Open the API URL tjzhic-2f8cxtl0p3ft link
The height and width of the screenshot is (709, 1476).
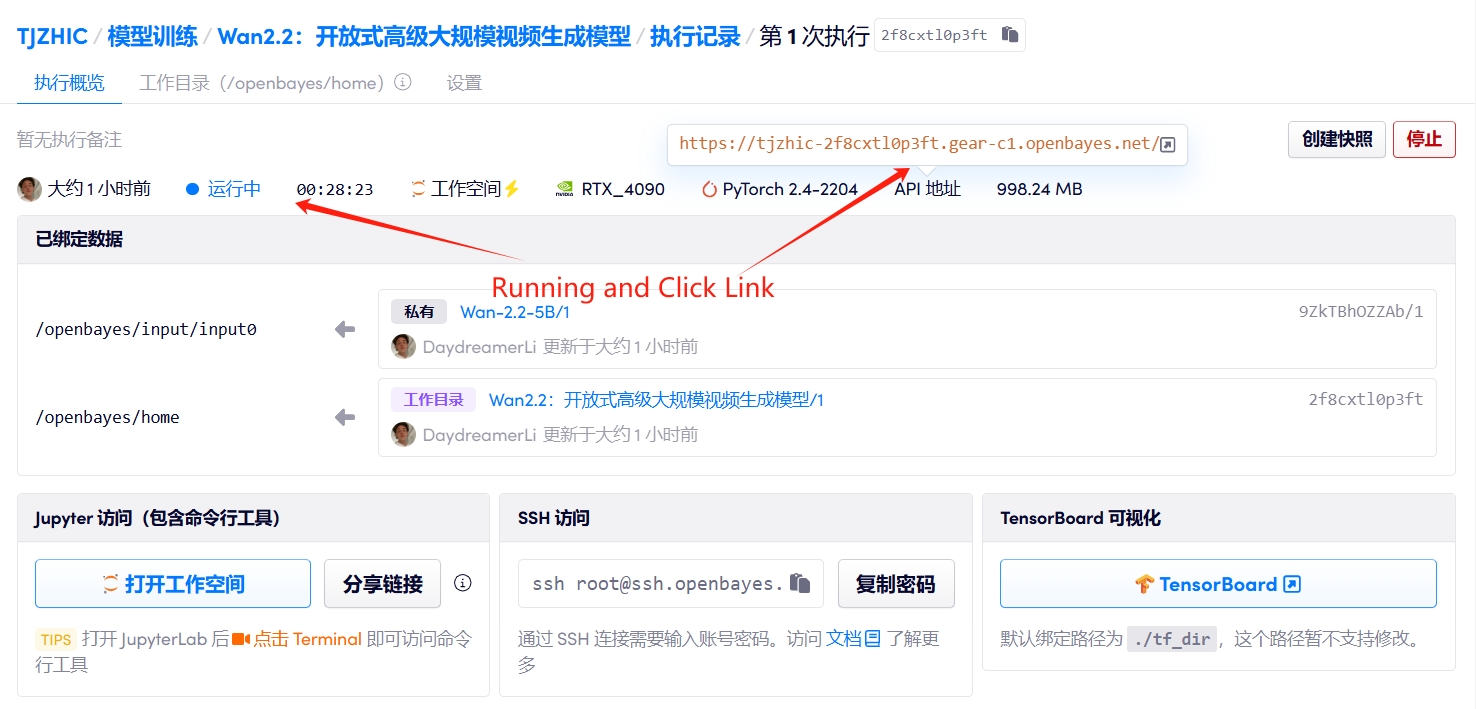coord(917,144)
